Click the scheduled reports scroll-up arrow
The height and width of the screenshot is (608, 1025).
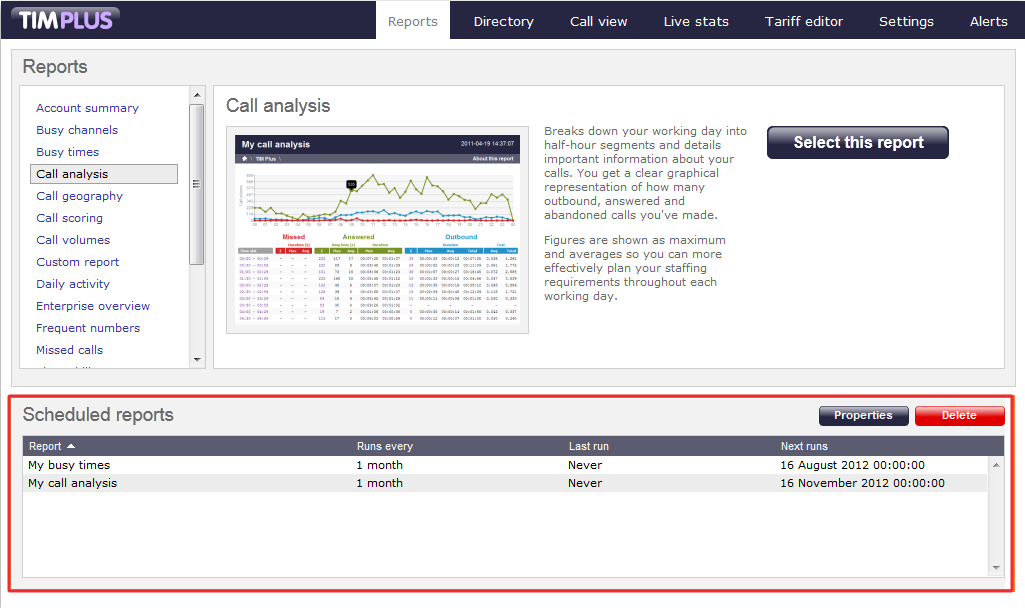(995, 465)
